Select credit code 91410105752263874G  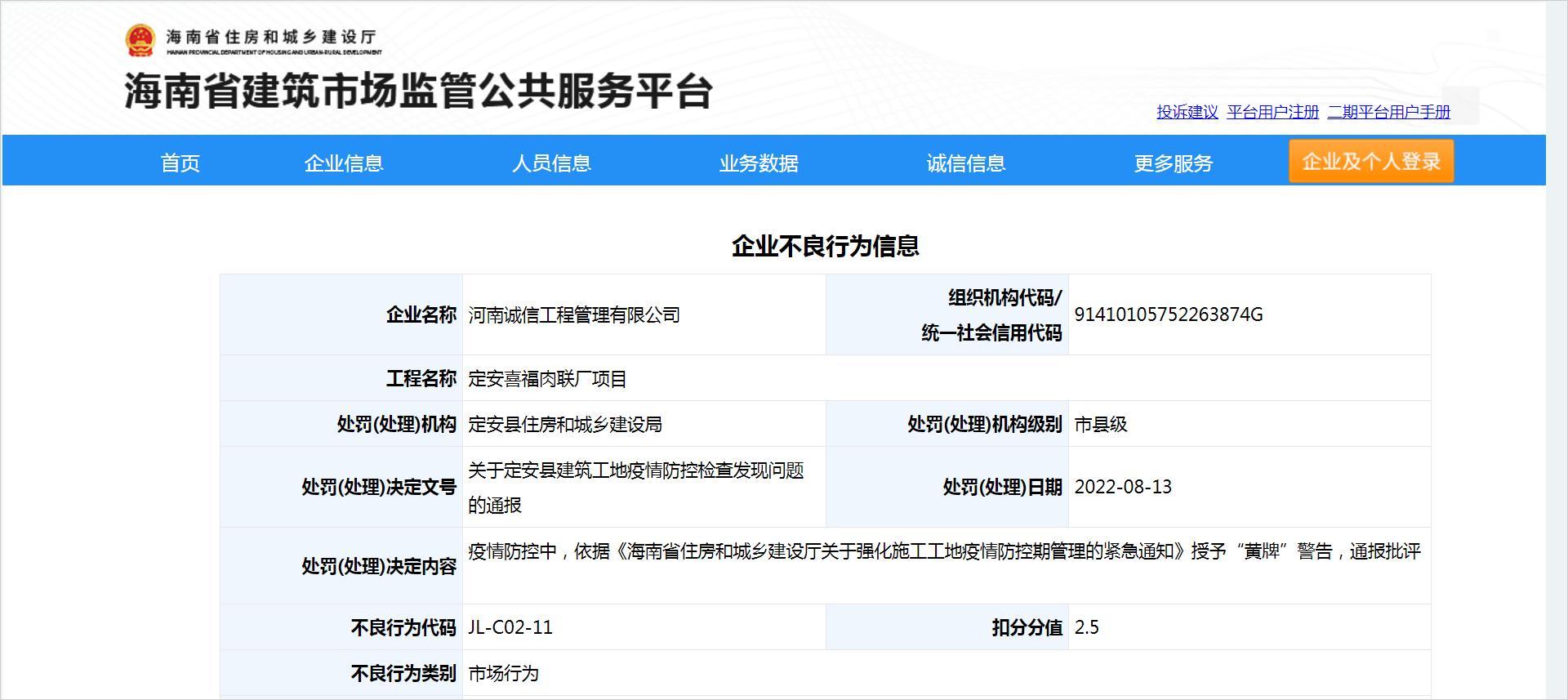(1169, 314)
